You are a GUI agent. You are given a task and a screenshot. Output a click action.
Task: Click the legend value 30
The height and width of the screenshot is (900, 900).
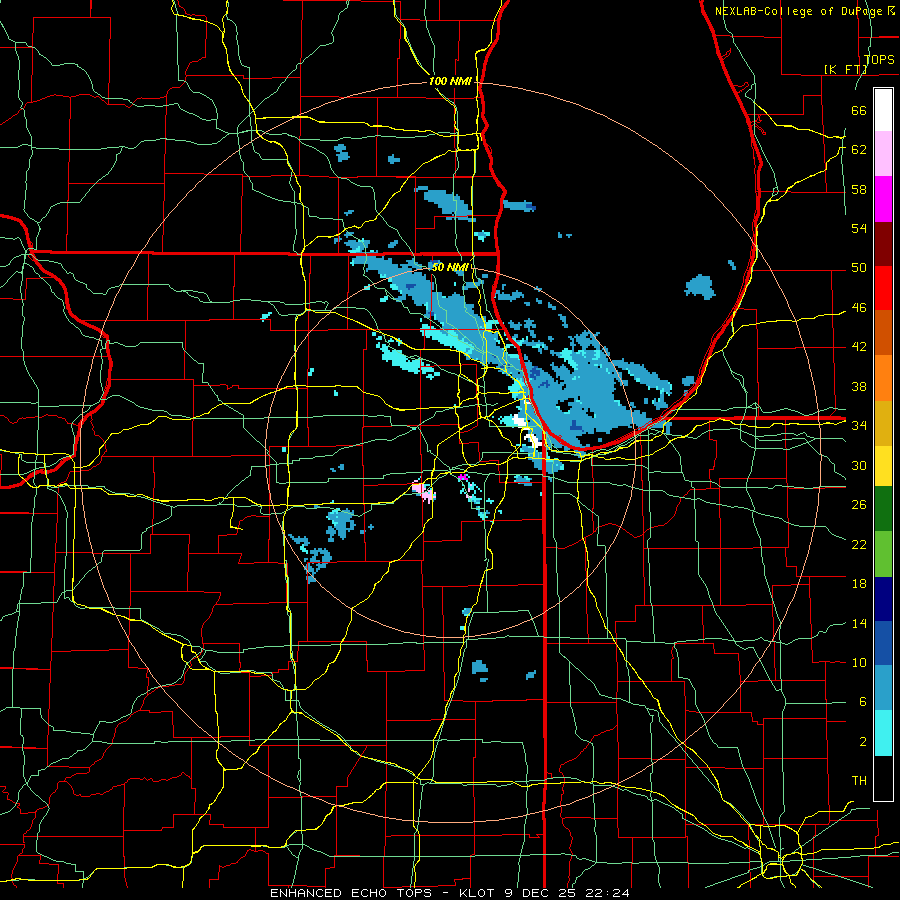click(x=859, y=465)
